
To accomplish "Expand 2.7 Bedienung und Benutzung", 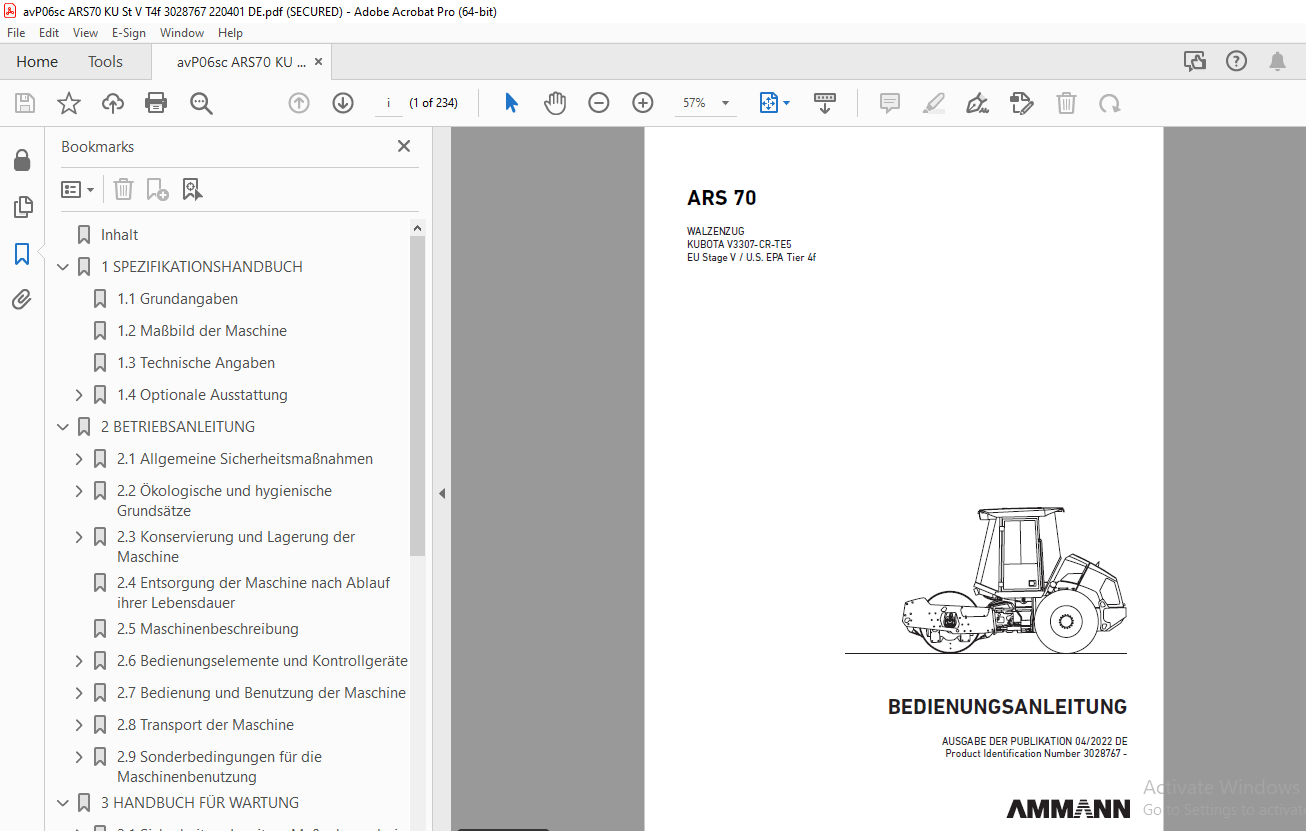I will 79,693.
